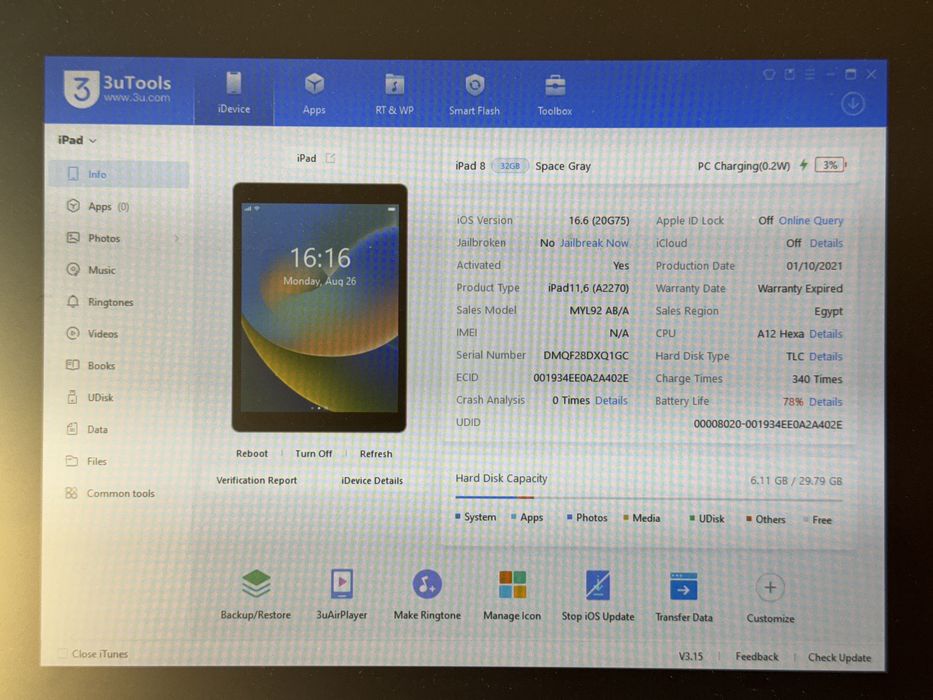Click the Feedback link
Viewport: 933px width, 700px height.
[757, 657]
